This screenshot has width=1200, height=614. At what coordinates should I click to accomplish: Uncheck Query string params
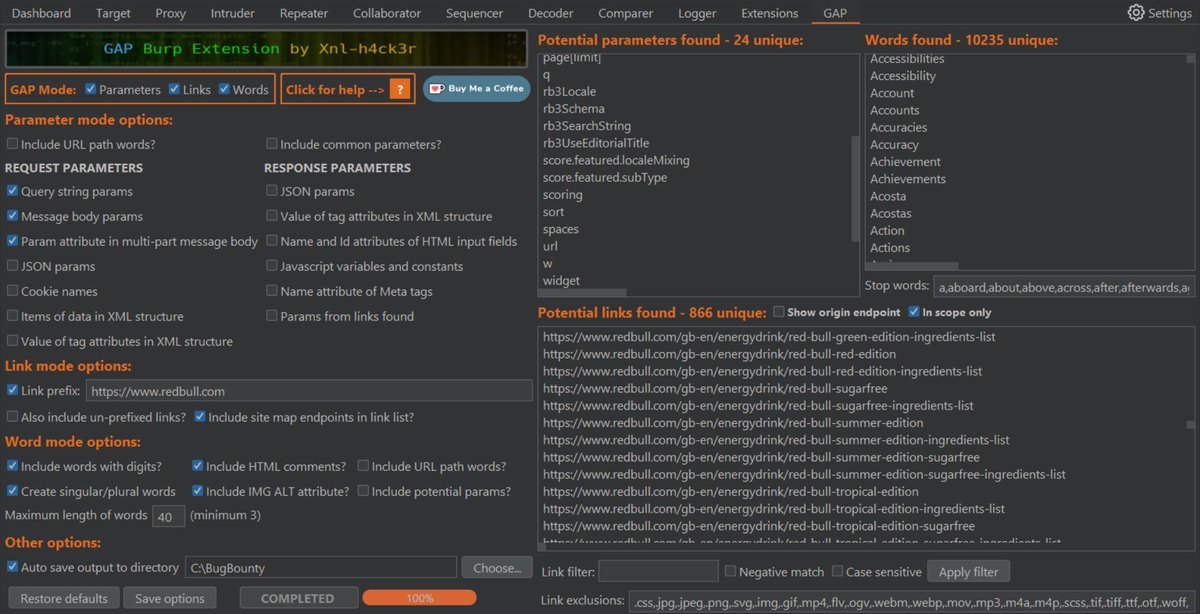pos(12,191)
